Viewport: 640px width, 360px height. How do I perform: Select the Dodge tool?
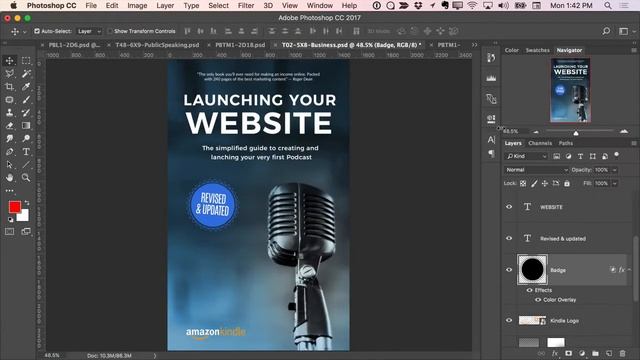point(26,139)
